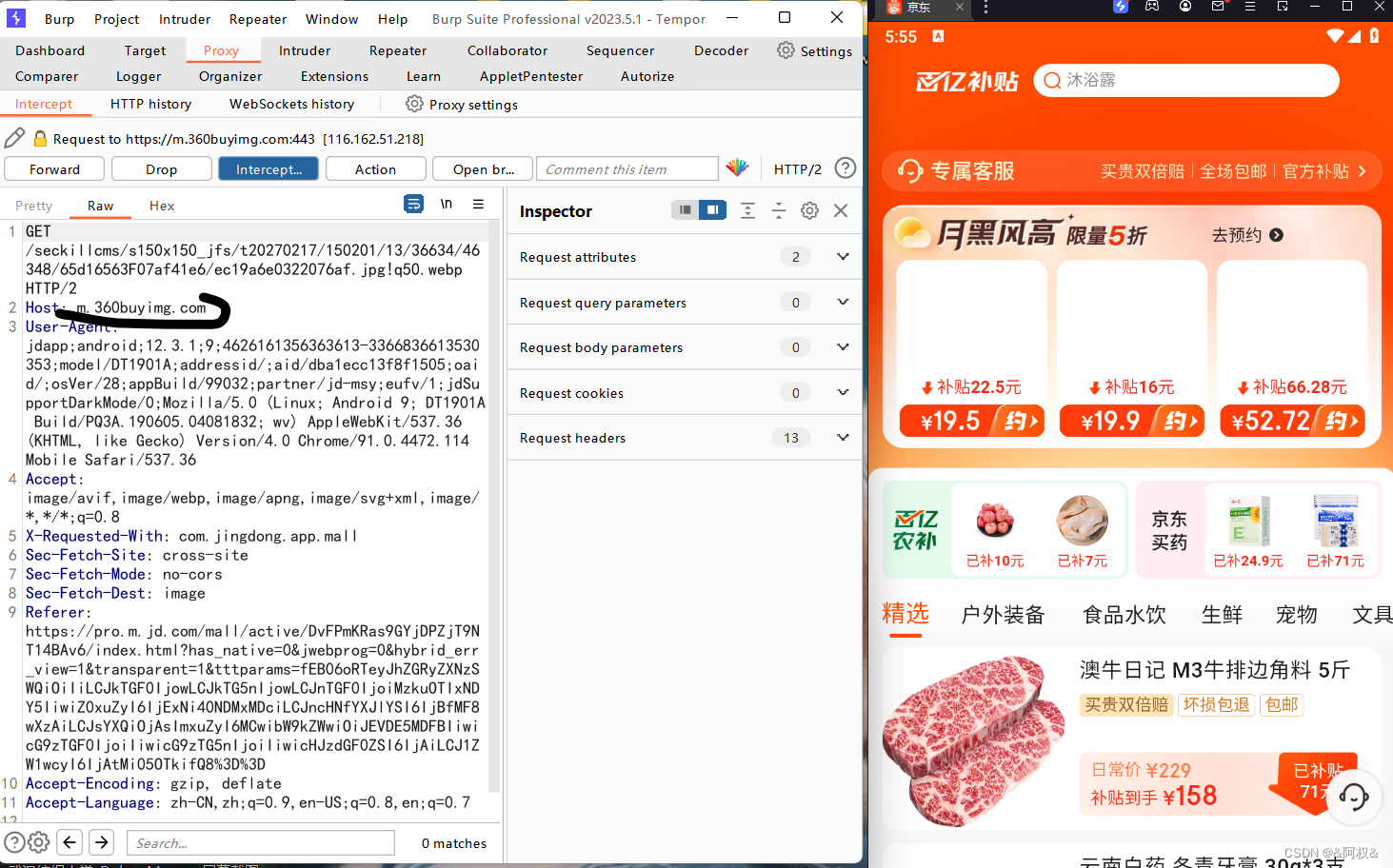Tap the ¥19.5 抢 price button
Viewport: 1393px width, 868px height.
click(x=972, y=421)
